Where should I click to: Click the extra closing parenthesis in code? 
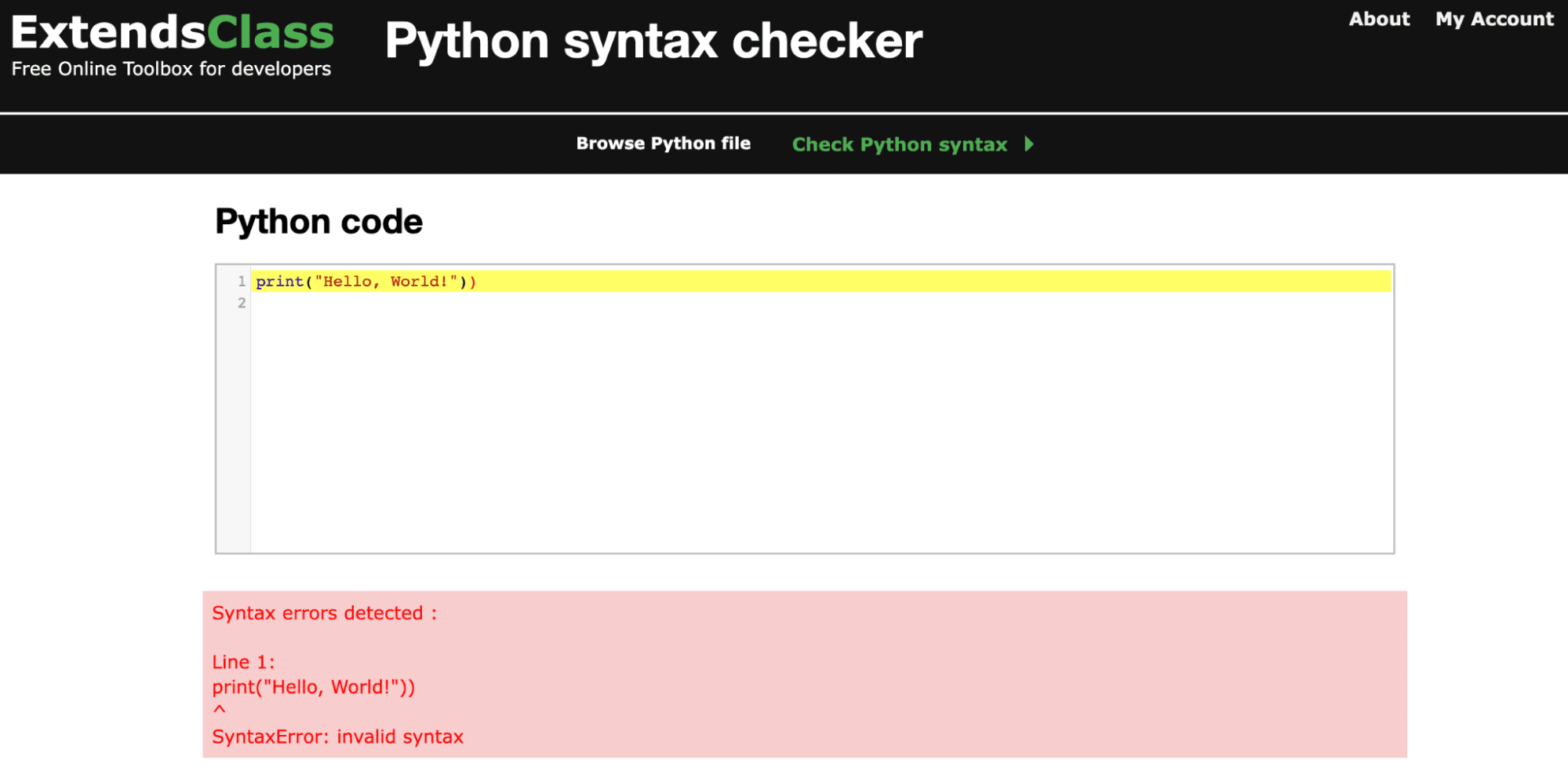(472, 282)
